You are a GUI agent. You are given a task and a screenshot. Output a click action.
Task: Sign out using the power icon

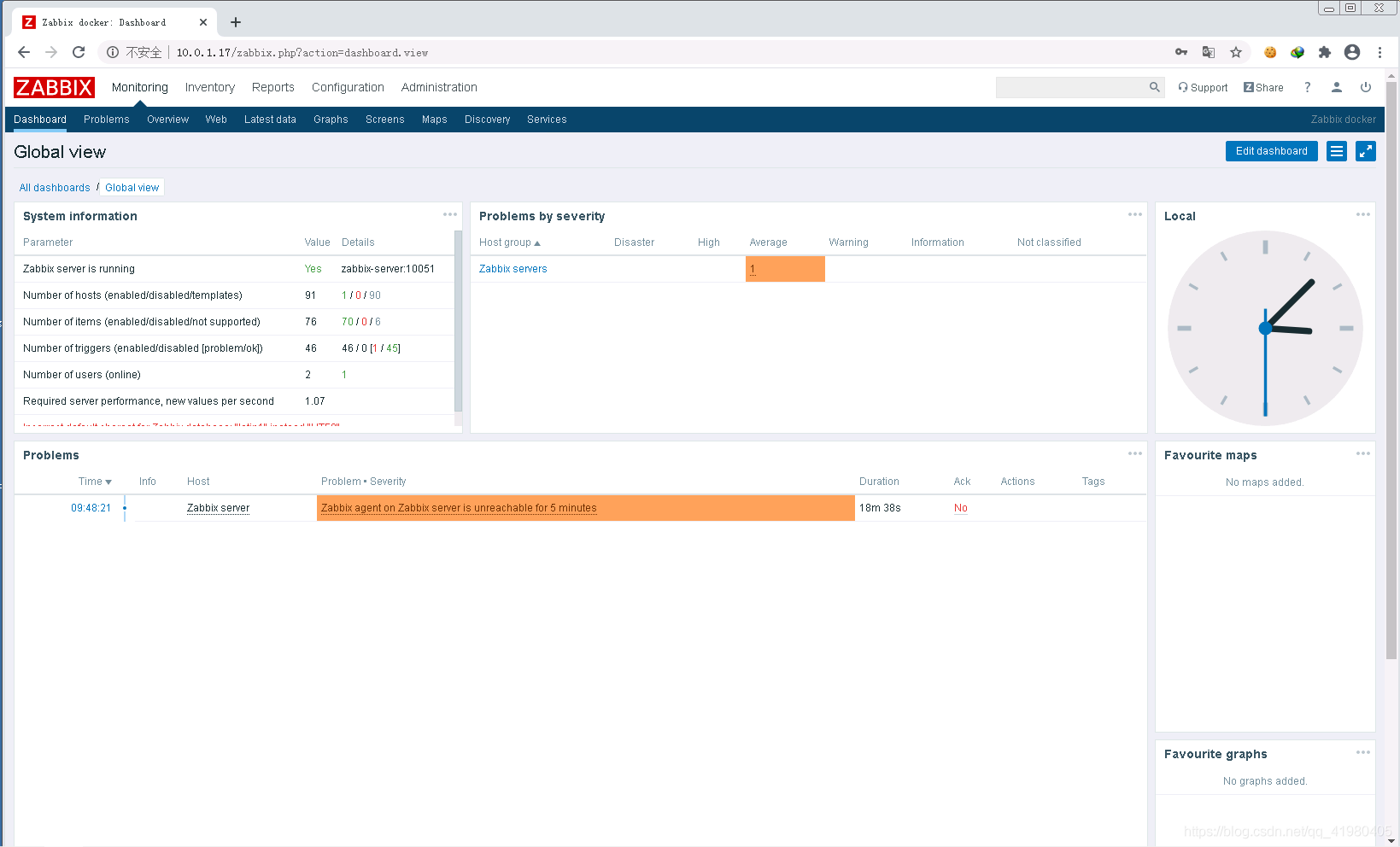pyautogui.click(x=1366, y=87)
